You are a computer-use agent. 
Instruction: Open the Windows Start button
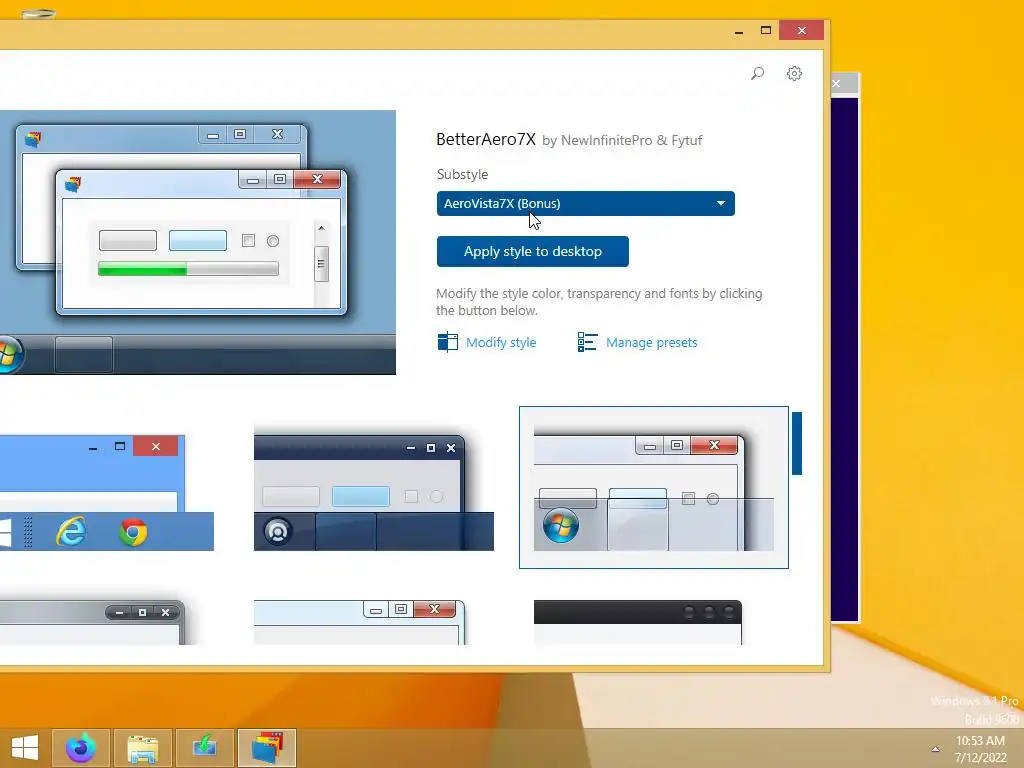click(25, 748)
